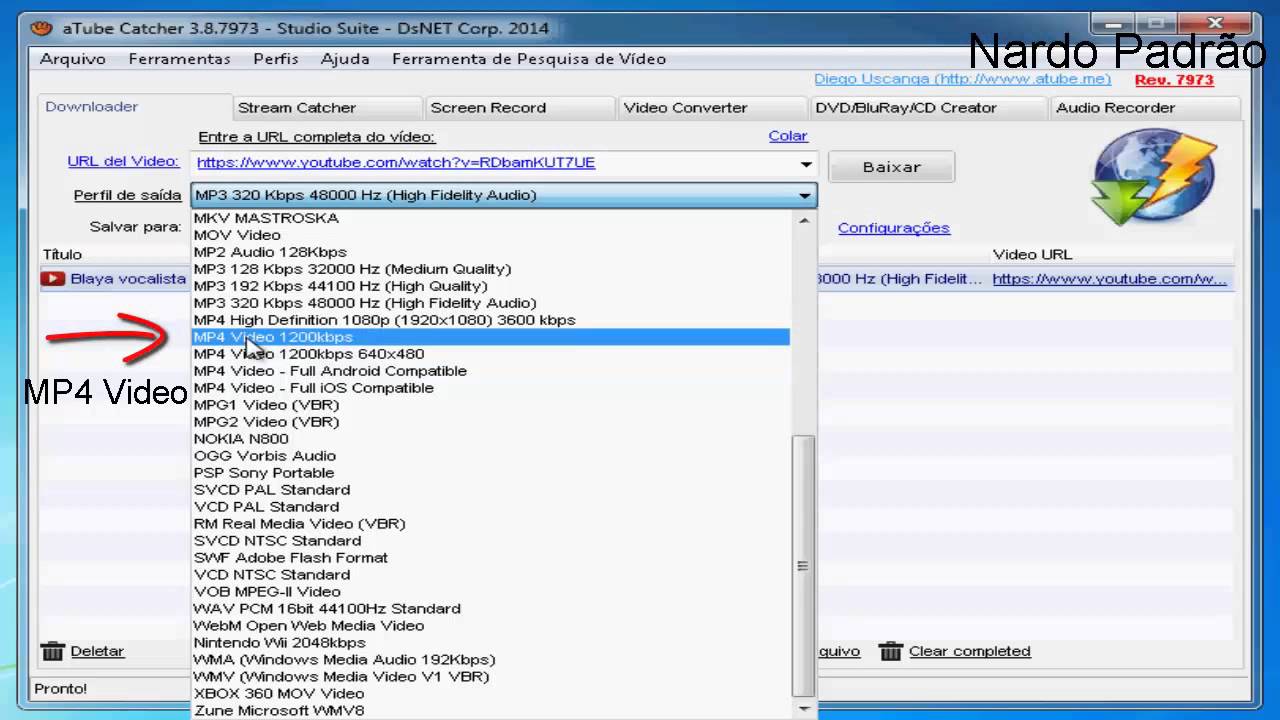Click the Deletar link
The height and width of the screenshot is (720, 1280).
point(97,651)
